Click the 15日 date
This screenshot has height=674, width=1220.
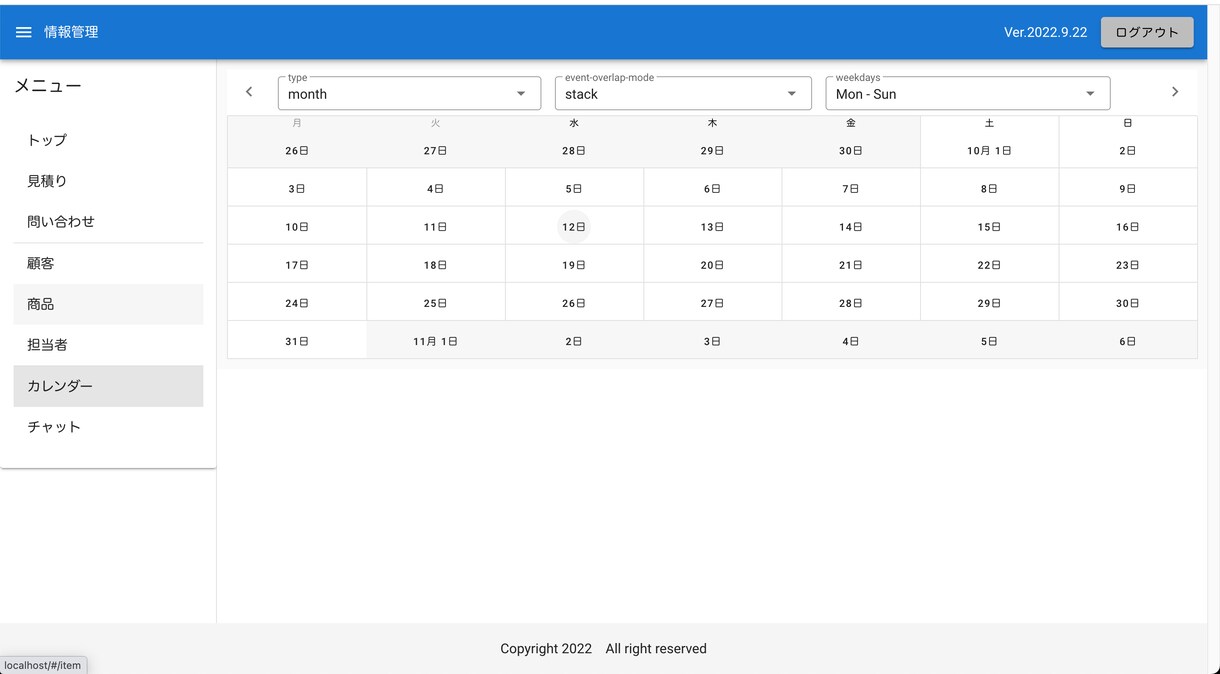tap(989, 227)
